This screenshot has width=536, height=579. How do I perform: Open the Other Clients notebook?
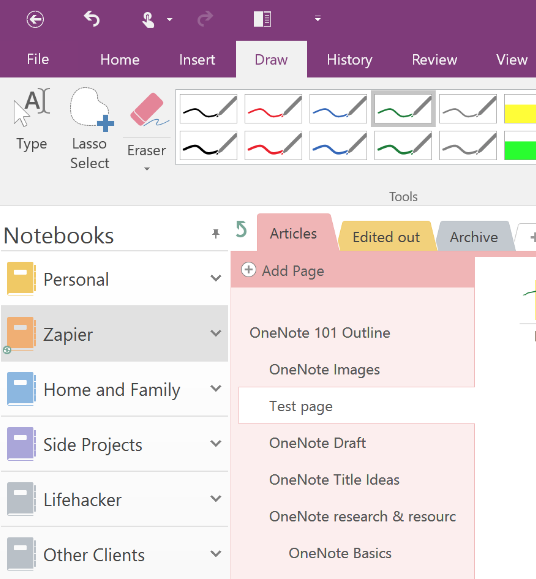coord(114,554)
